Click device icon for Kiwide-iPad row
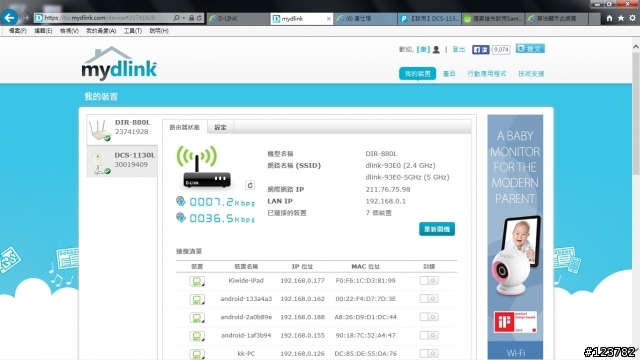640x360 pixels. tap(197, 281)
